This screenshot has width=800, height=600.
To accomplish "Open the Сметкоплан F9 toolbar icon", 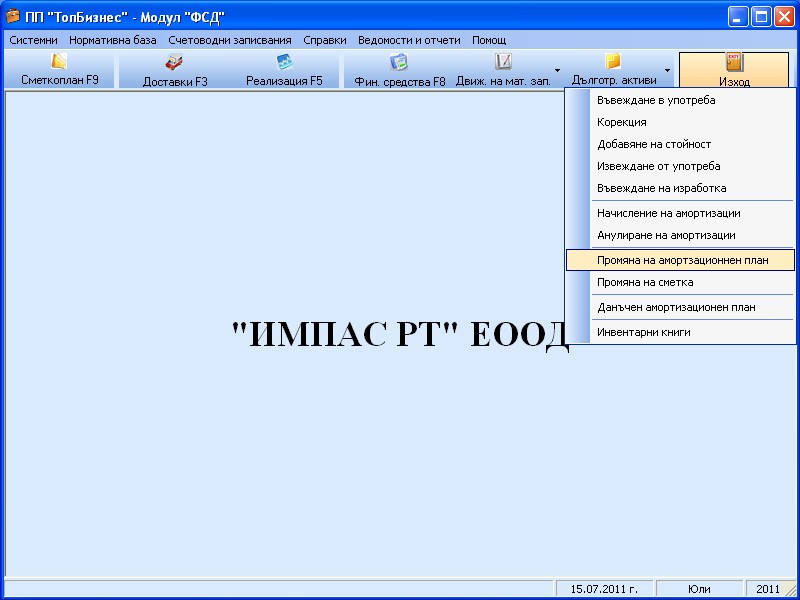I will pyautogui.click(x=59, y=62).
